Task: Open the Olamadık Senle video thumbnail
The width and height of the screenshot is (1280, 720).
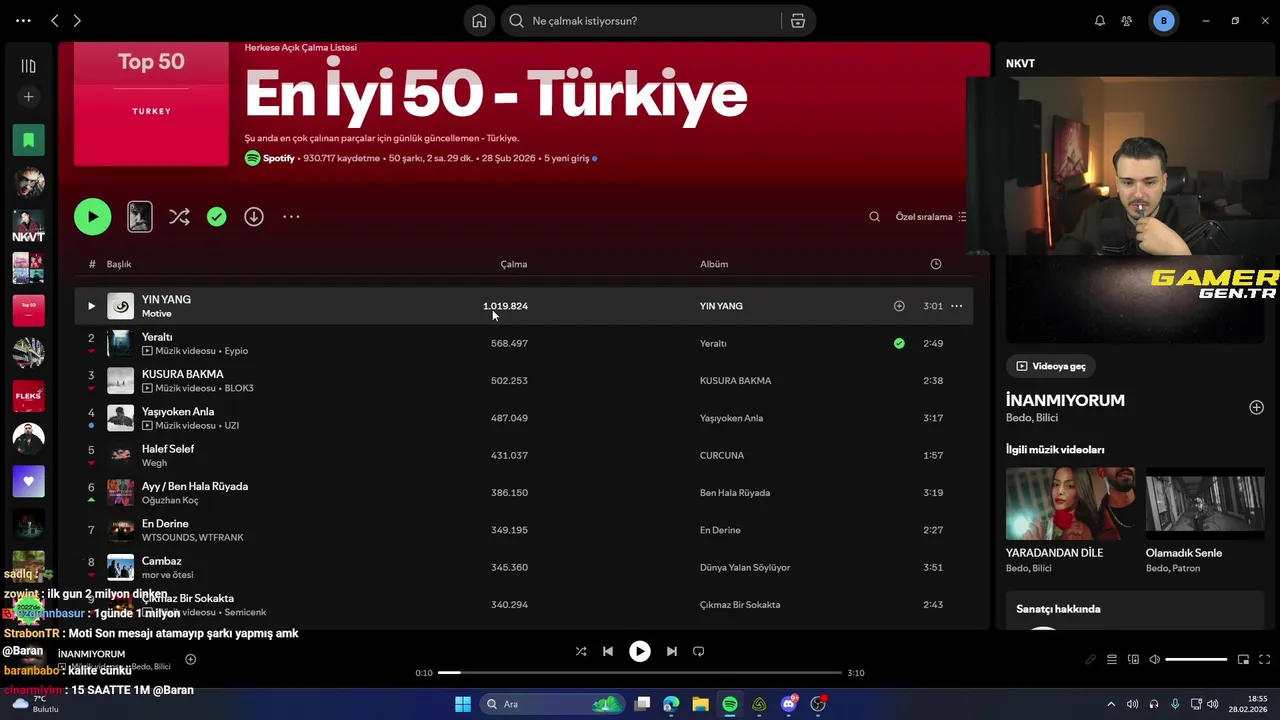Action: coord(1205,503)
